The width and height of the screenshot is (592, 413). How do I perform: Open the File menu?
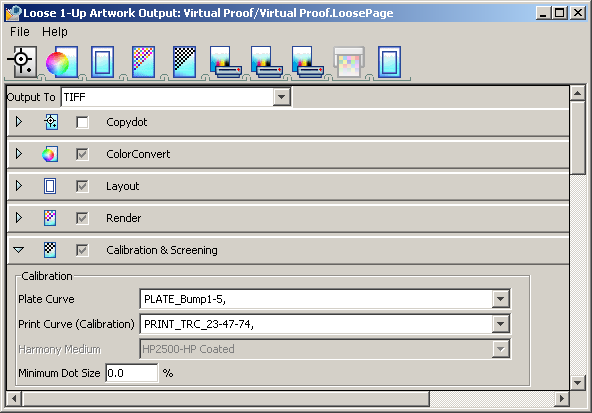pyautogui.click(x=20, y=32)
